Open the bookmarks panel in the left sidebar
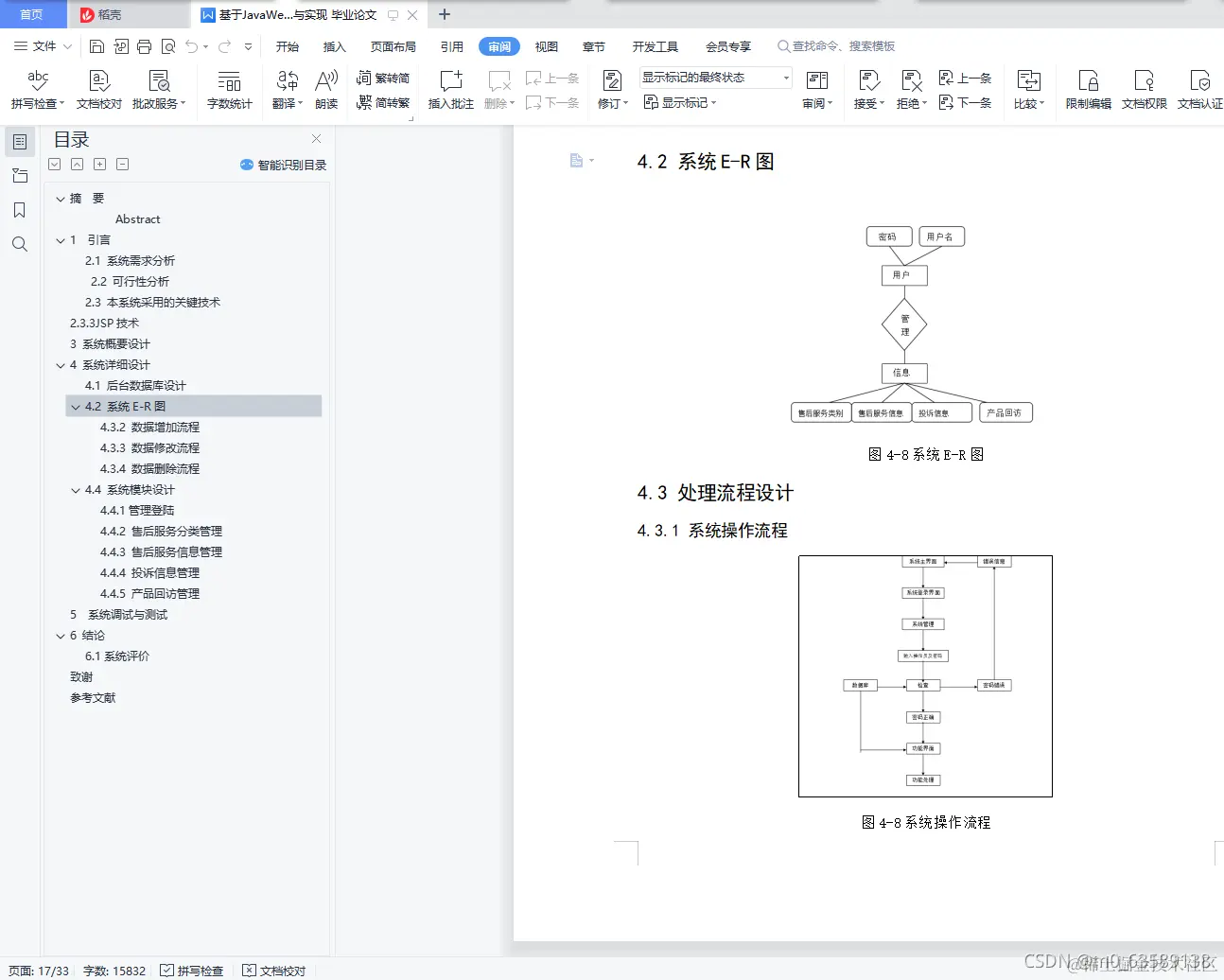The image size is (1224, 980). pyautogui.click(x=20, y=210)
